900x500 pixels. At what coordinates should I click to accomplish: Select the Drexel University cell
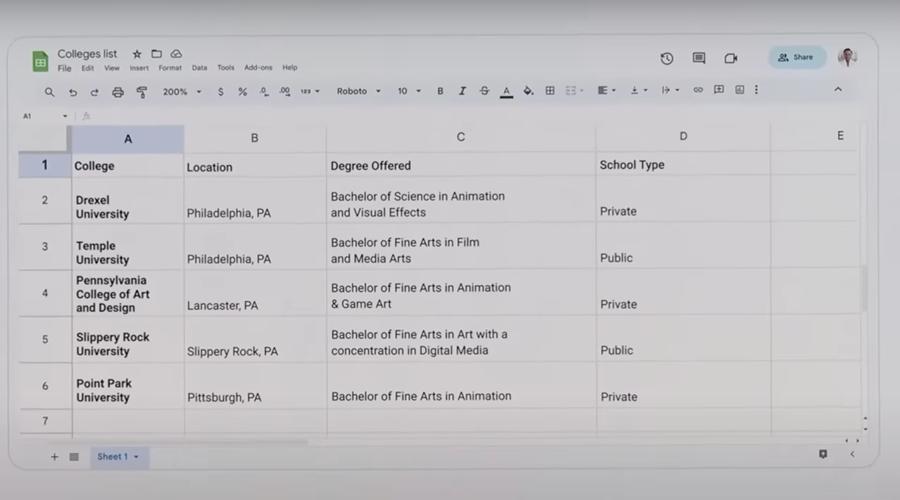click(127, 200)
